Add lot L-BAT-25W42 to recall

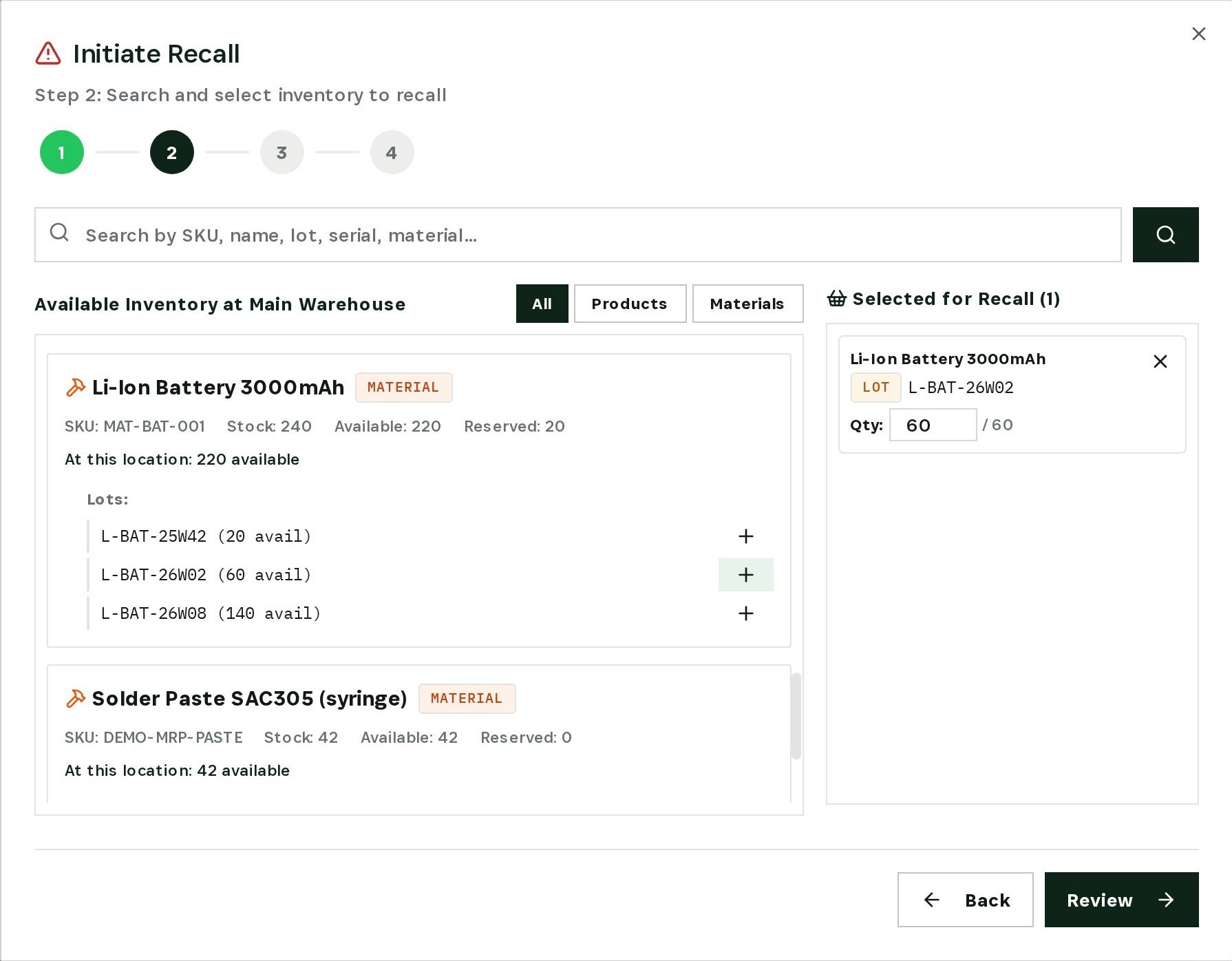click(x=746, y=536)
